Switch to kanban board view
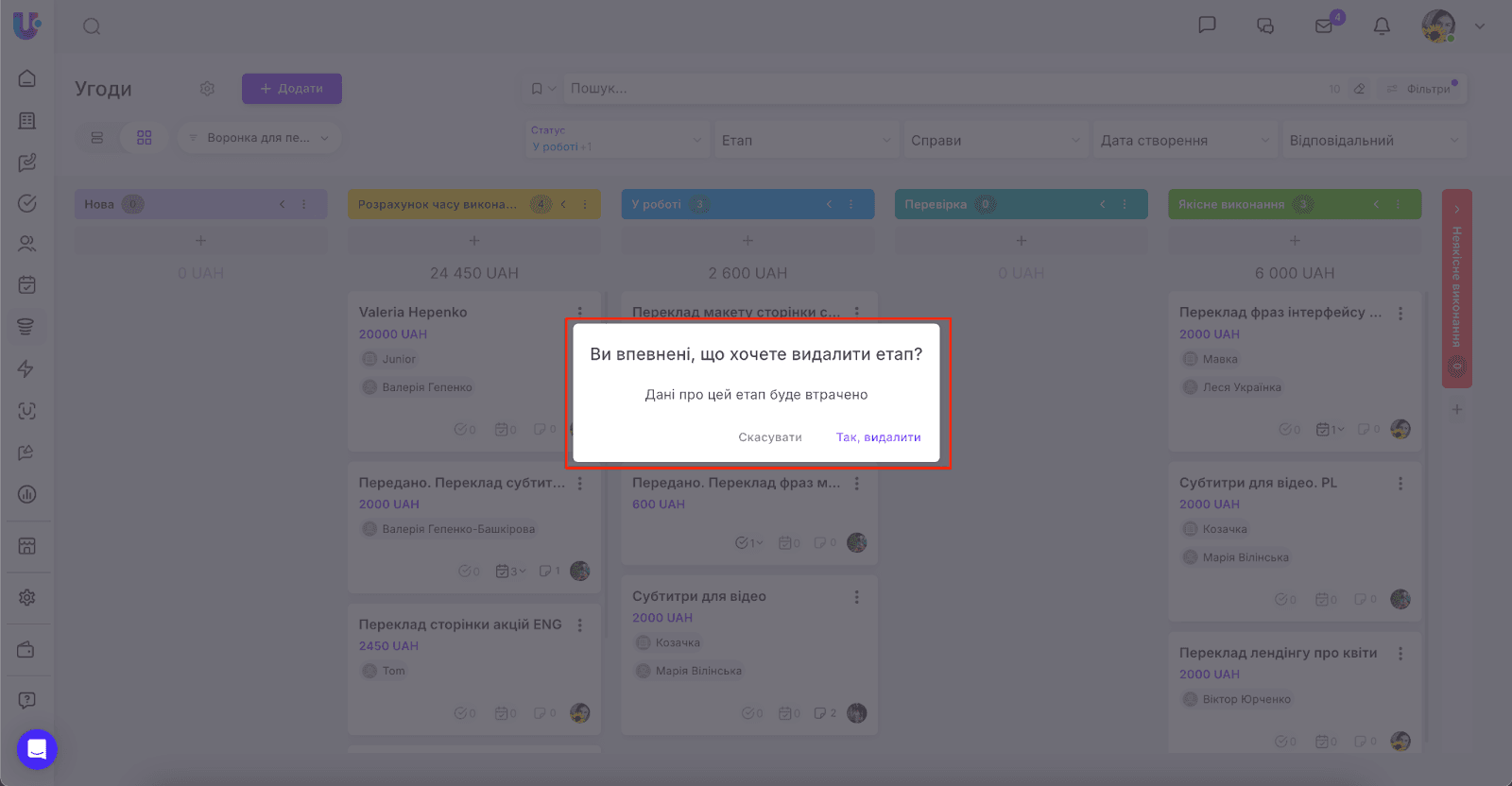 click(x=144, y=138)
